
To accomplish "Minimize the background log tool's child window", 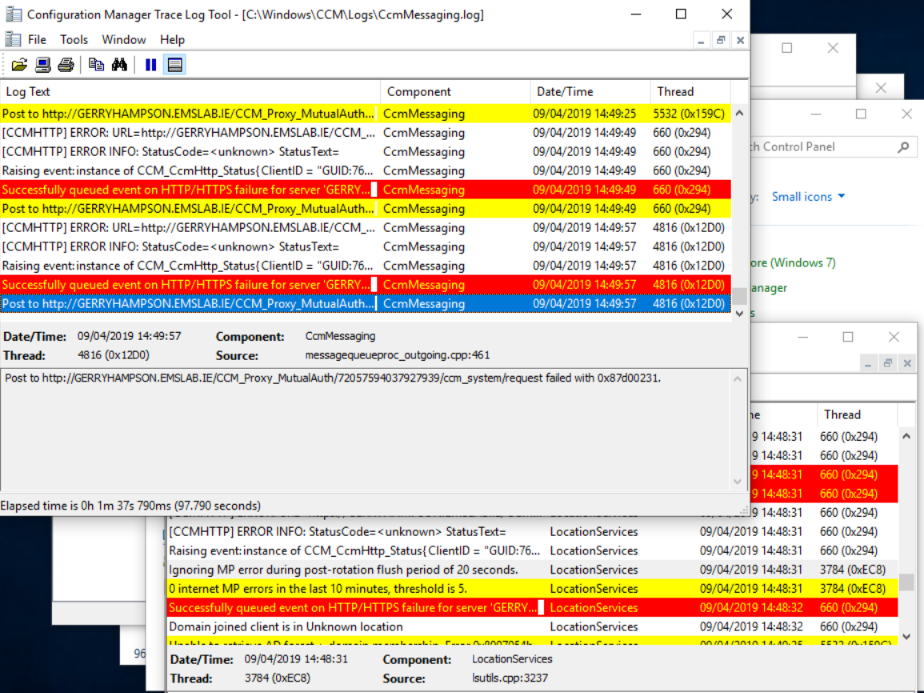I will coord(867,364).
